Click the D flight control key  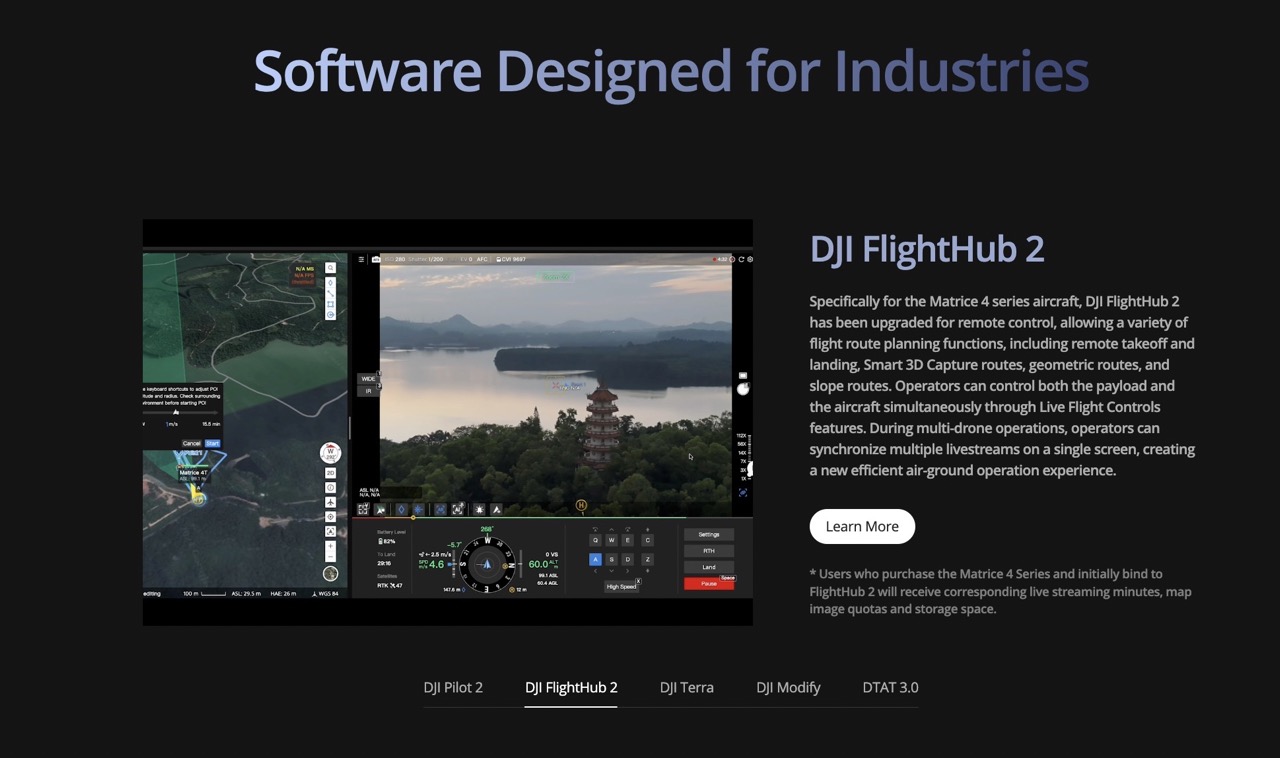(x=627, y=559)
